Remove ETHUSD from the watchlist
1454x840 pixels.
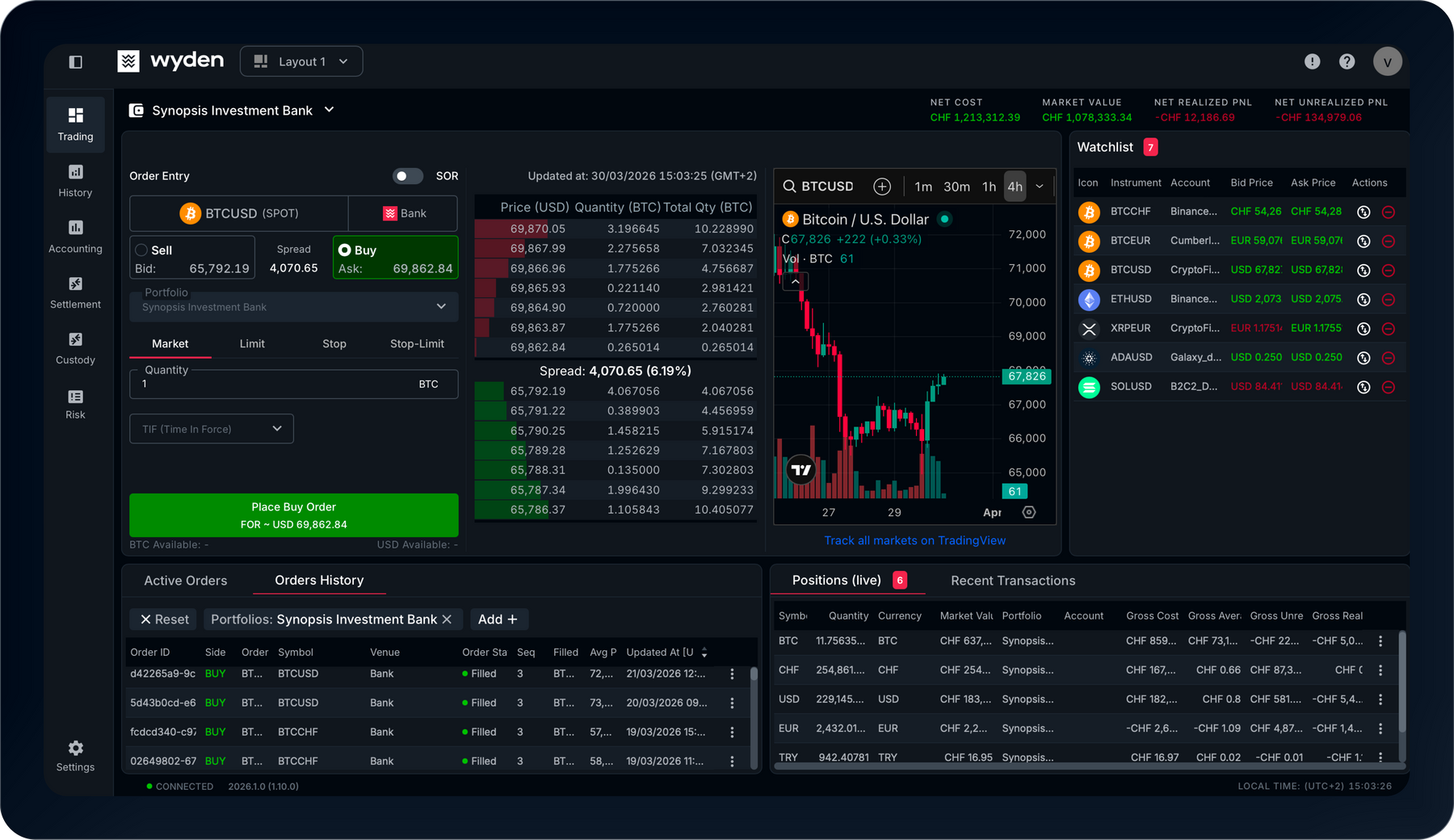(x=1389, y=299)
